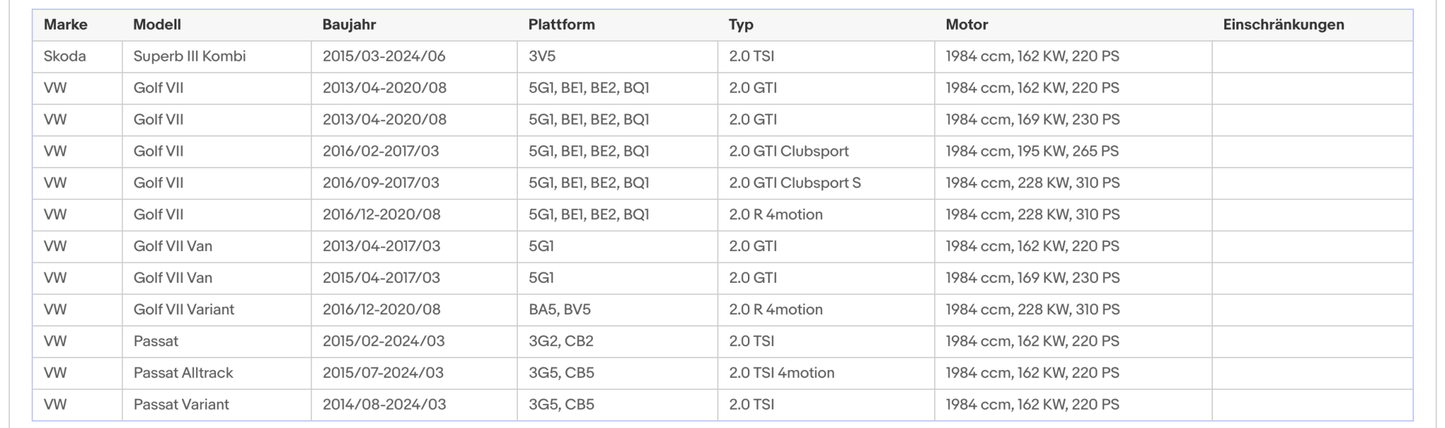Click the 3V5 platform cell
The image size is (1445, 428).
pos(543,57)
